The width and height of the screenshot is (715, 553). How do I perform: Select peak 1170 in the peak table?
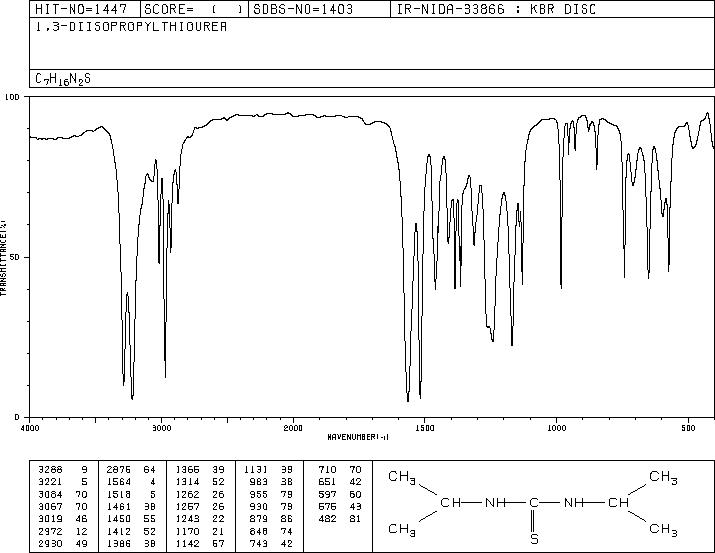(x=187, y=532)
